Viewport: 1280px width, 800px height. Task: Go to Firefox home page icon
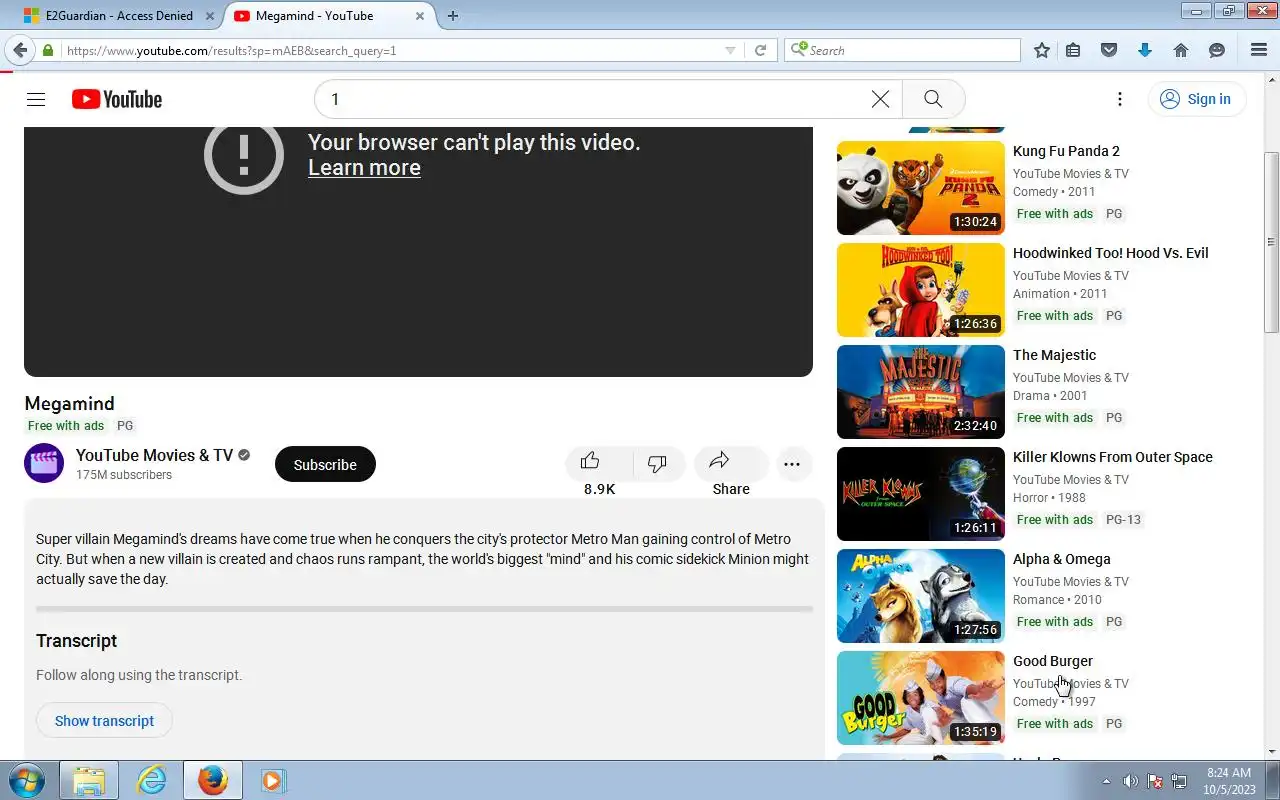pos(1181,50)
